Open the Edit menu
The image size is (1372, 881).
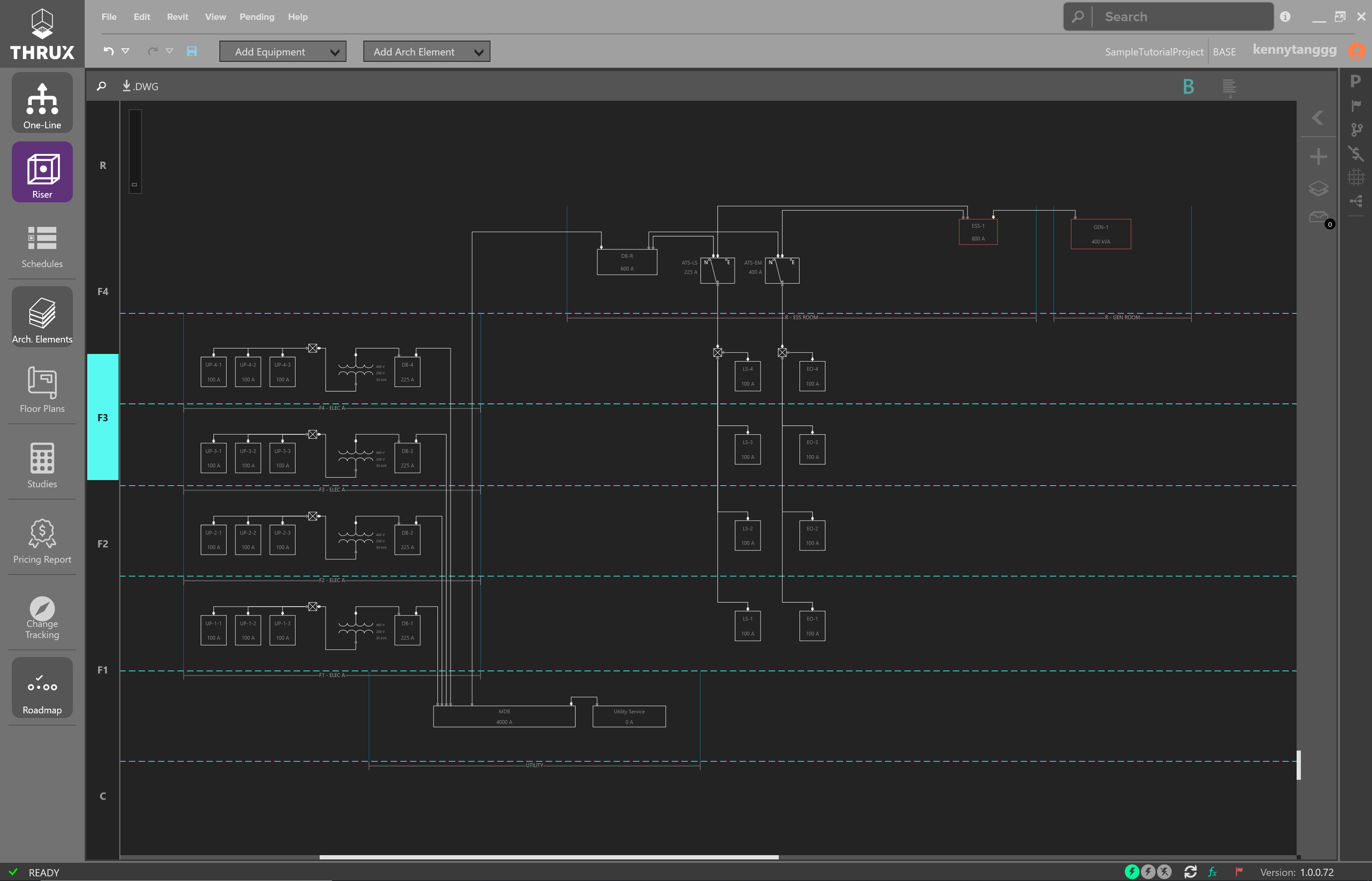tap(142, 17)
